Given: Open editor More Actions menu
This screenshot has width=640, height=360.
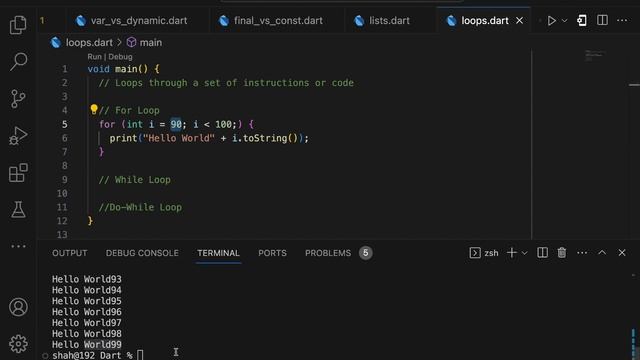Looking at the screenshot, I should point(622,20).
